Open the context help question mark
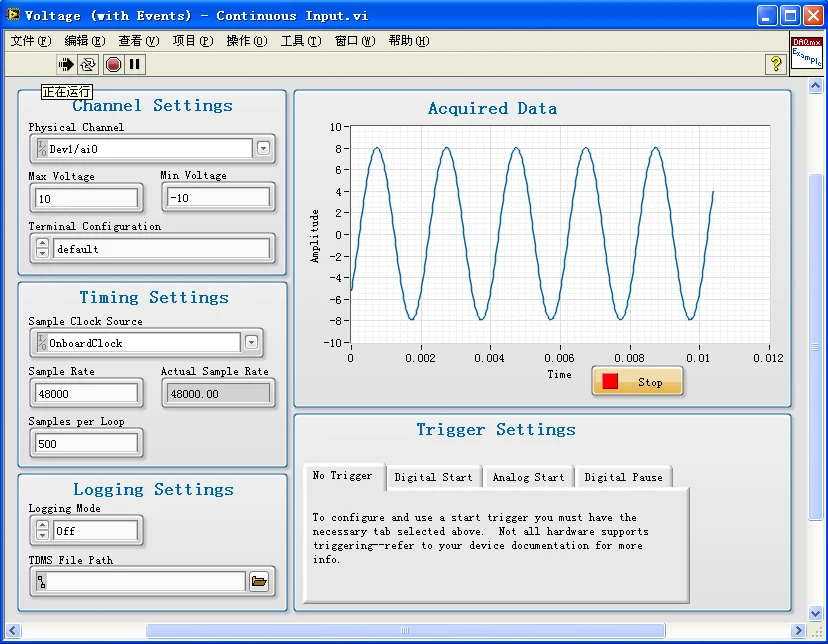The image size is (828, 644). pos(775,65)
